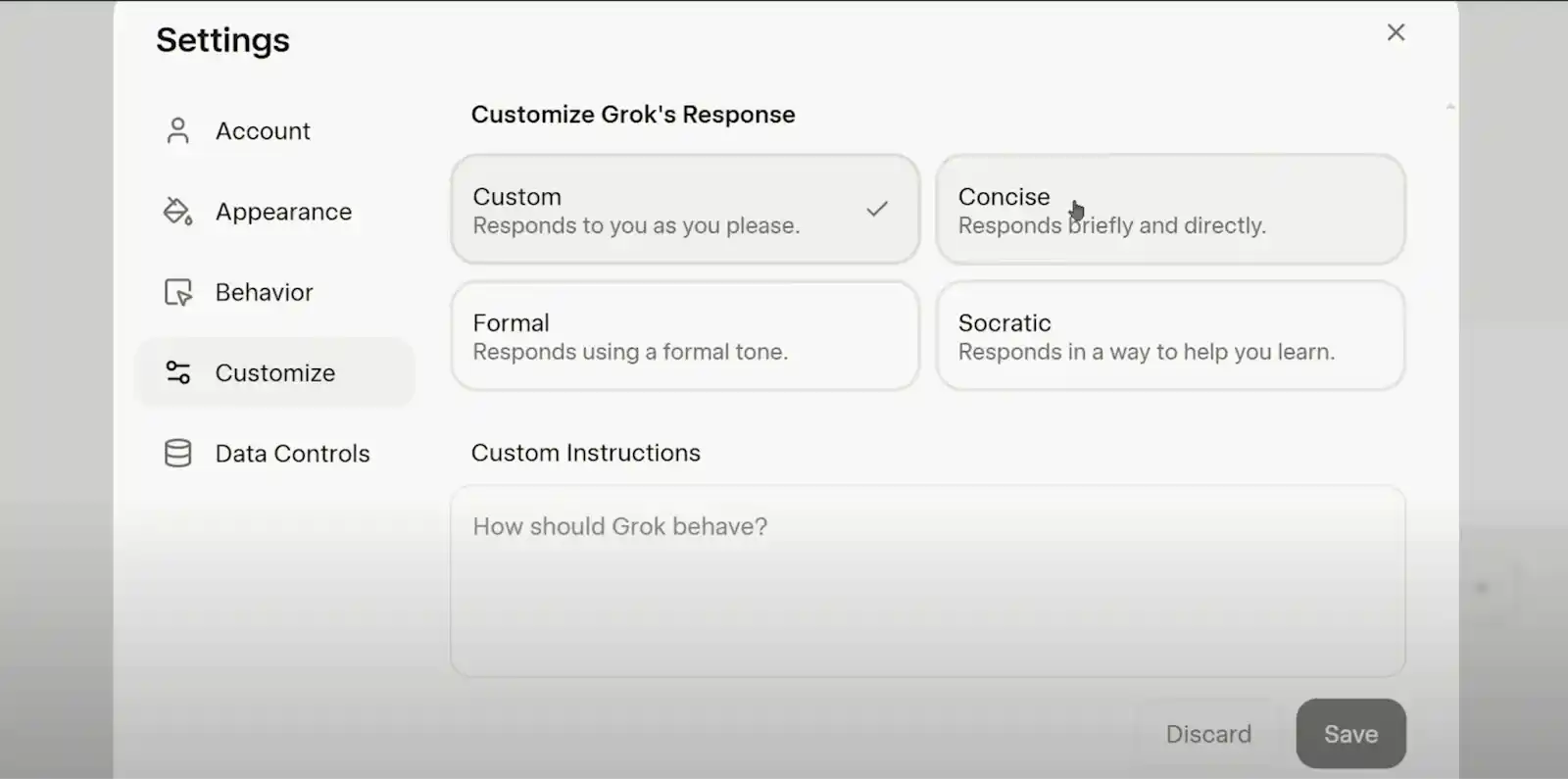Screen dimensions: 1568x779
Task: Focus the Custom Instructions text box
Action: (928, 581)
